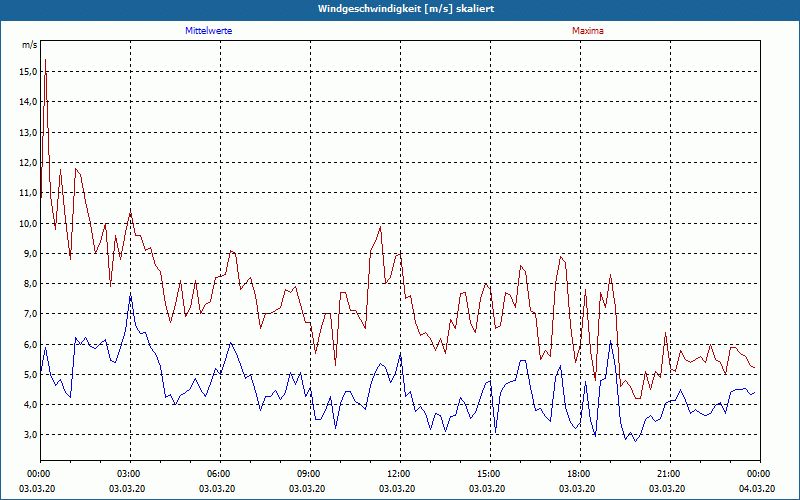800x500 pixels.
Task: Click the 3,0 y-axis value
Action: tap(30, 435)
